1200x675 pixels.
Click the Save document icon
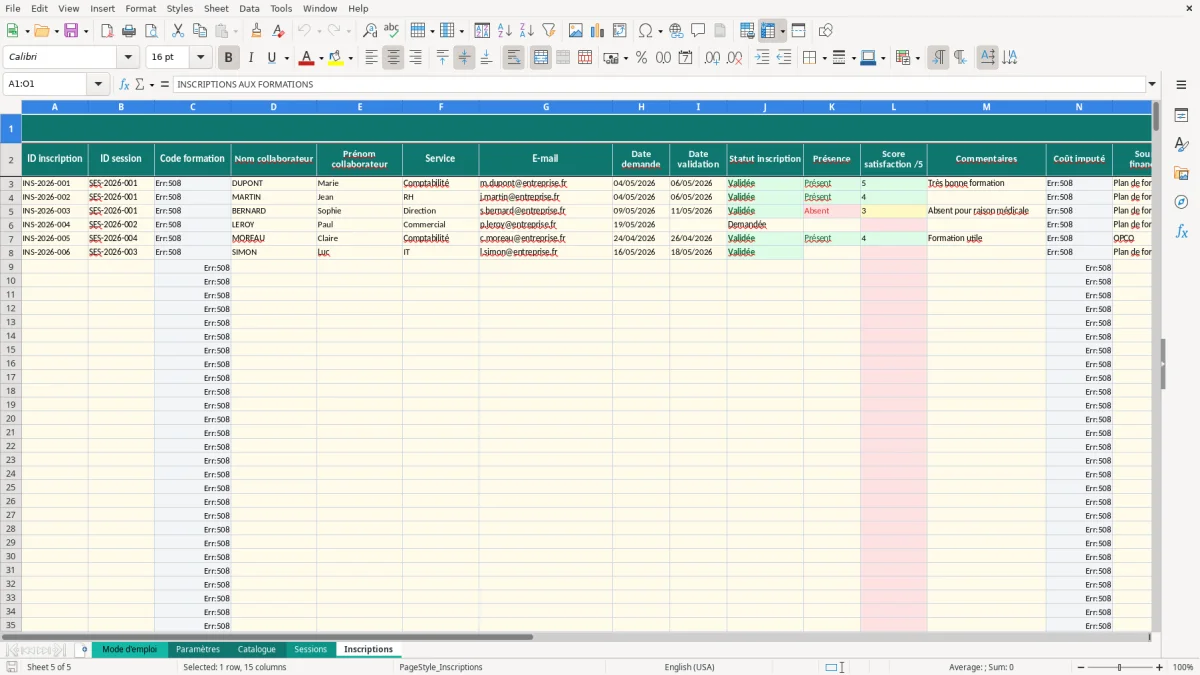coord(71,31)
